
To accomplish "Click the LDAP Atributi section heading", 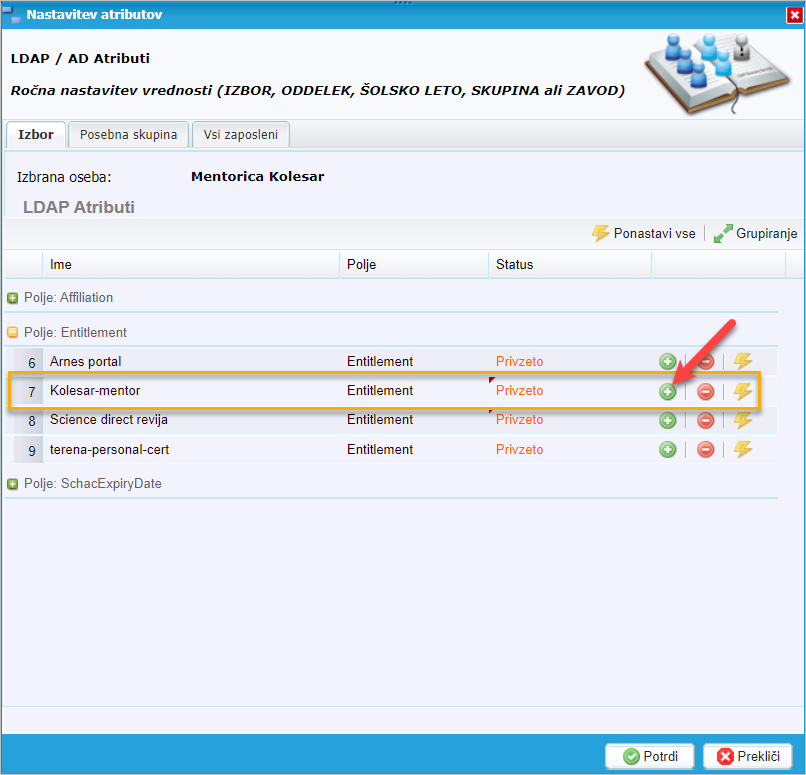I will [x=79, y=207].
